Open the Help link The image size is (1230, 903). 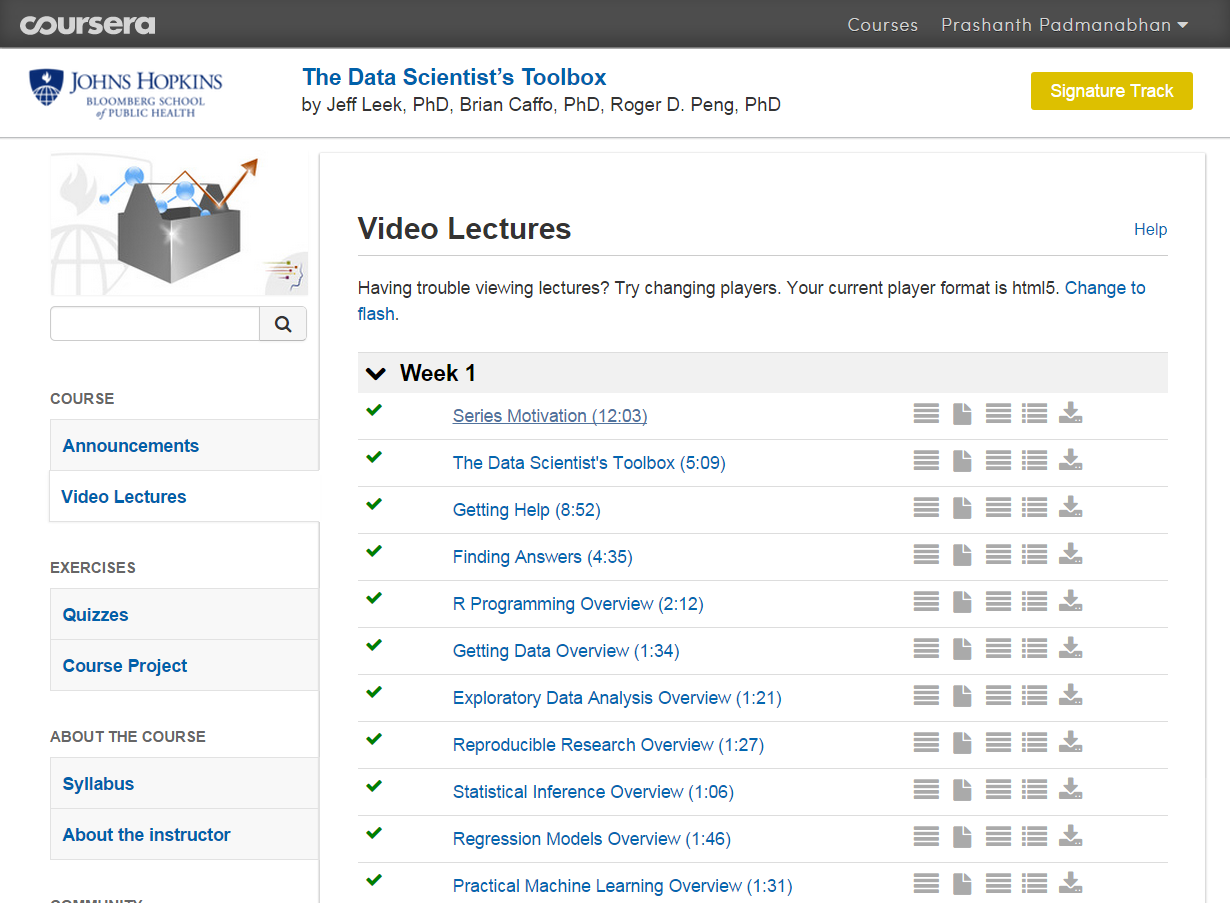1150,229
